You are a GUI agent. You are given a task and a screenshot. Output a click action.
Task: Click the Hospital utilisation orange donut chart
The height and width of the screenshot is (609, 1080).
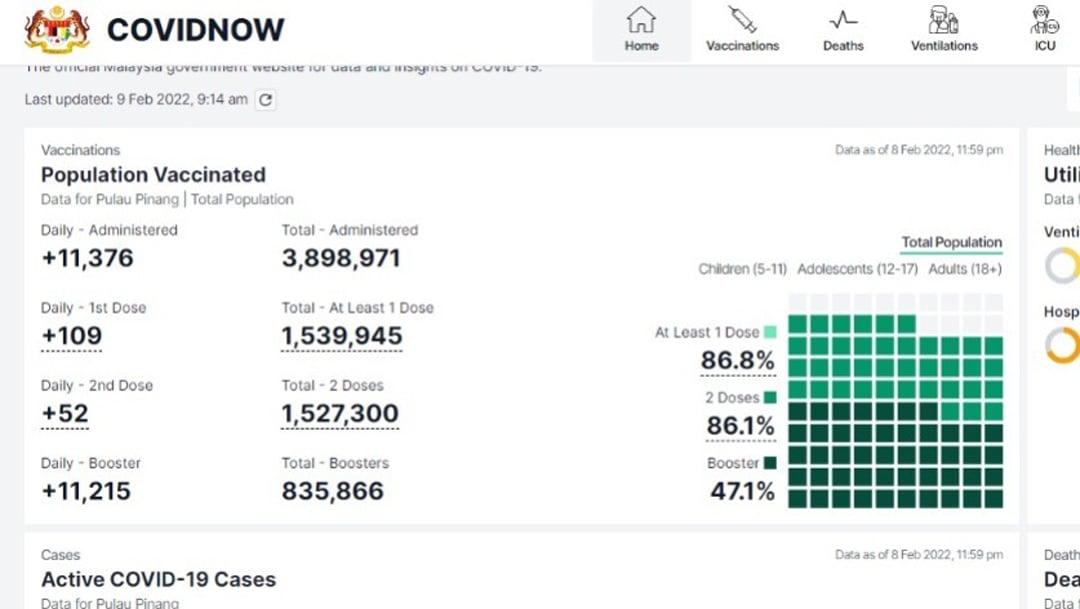1063,344
